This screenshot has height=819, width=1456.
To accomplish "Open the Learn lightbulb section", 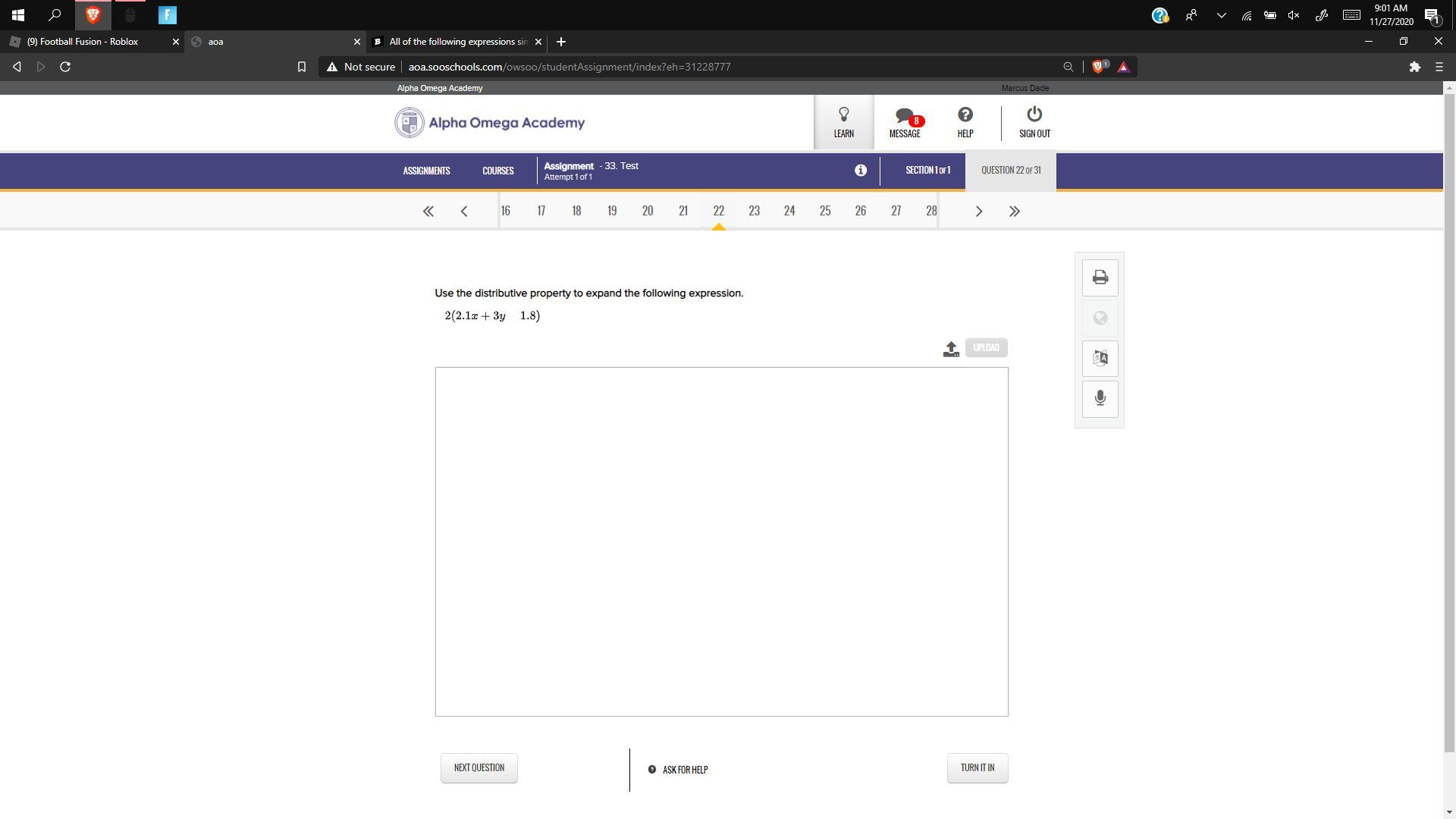I will pos(843,122).
